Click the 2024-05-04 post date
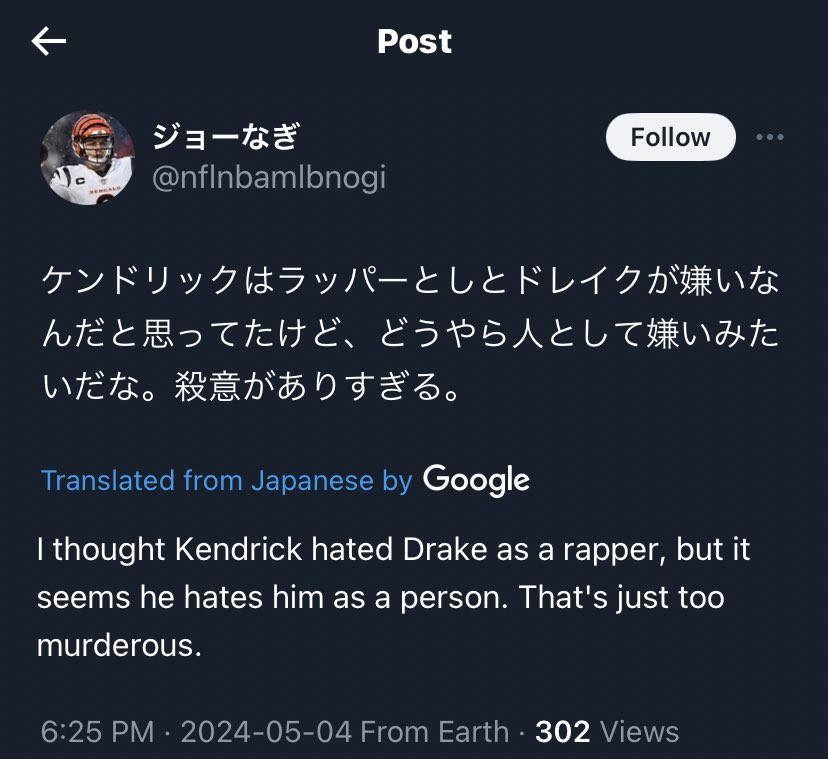 (266, 731)
